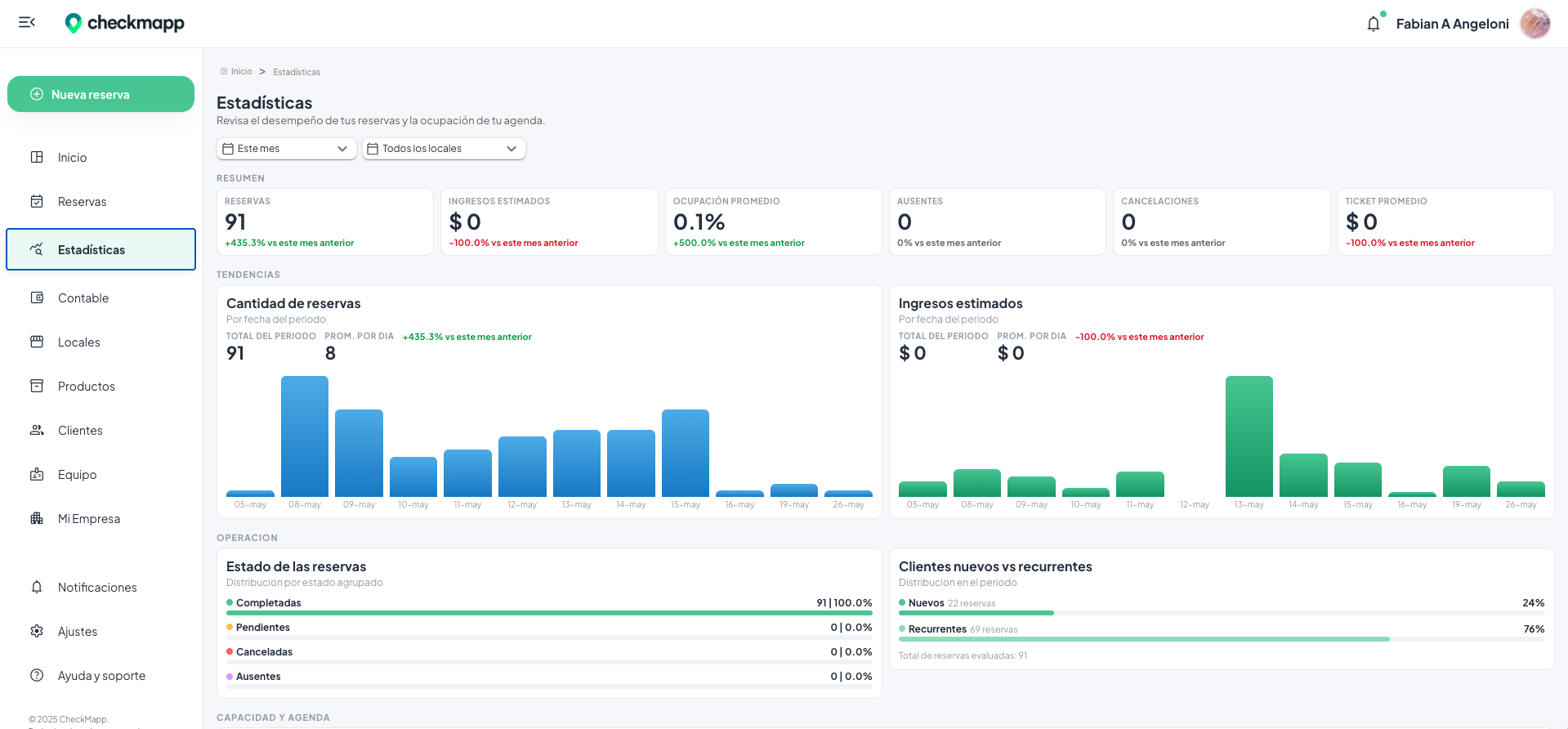Click Inicio in the breadcrumb
Screen dimensions: 1568x729
pos(241,72)
